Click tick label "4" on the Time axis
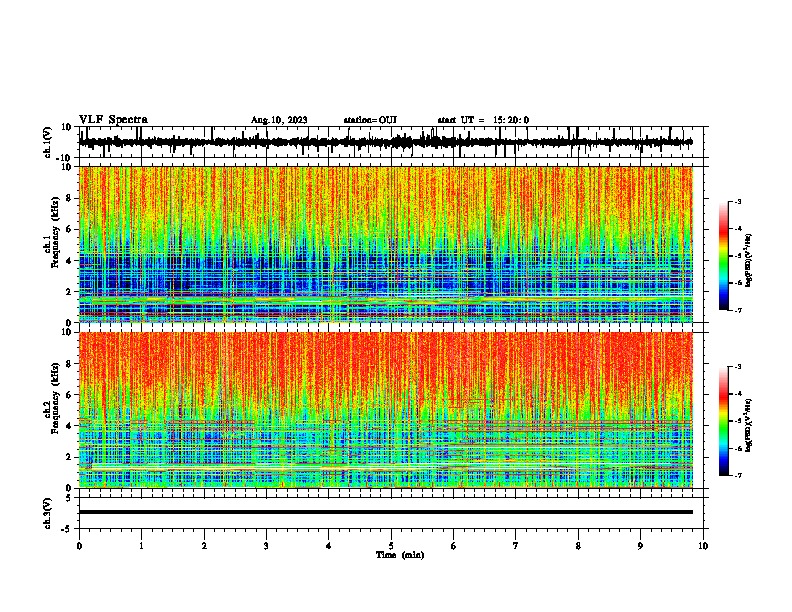This screenshot has height=612, width=792. (x=329, y=546)
